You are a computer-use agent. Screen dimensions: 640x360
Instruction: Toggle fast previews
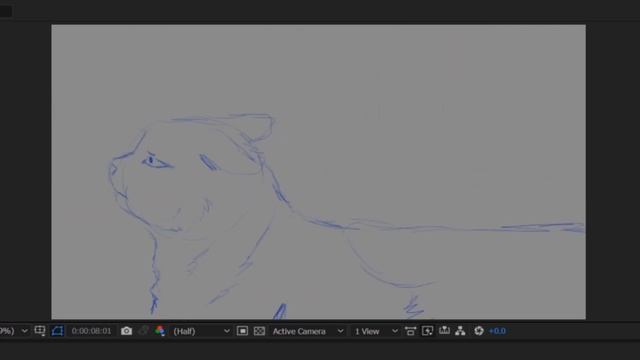[427, 331]
